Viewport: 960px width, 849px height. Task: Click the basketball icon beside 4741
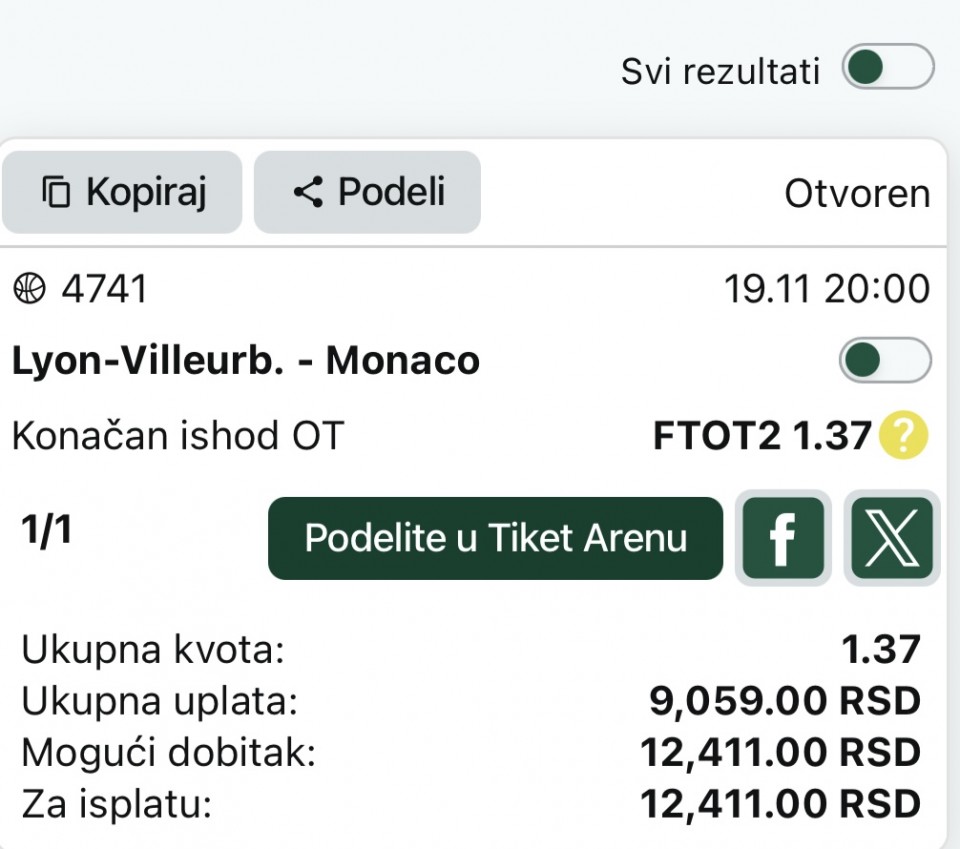click(30, 289)
